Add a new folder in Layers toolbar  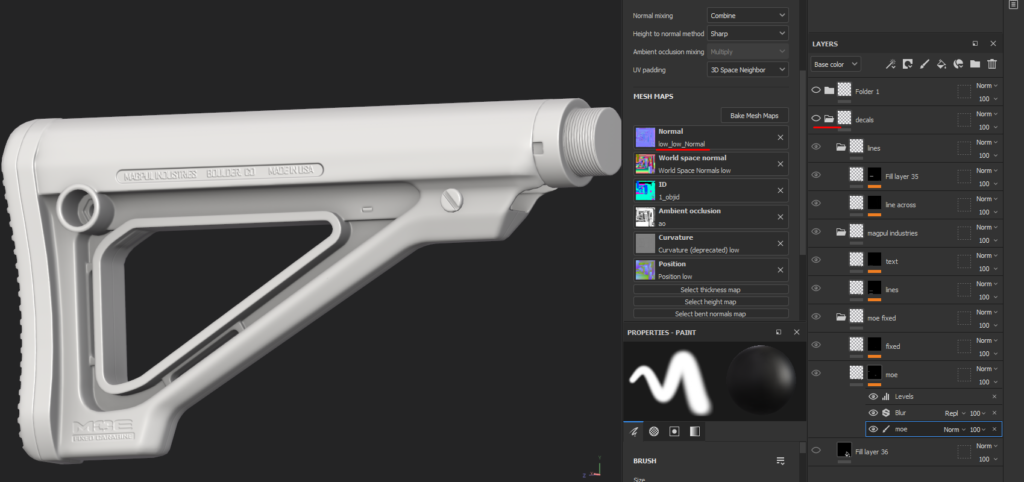pyautogui.click(x=975, y=64)
